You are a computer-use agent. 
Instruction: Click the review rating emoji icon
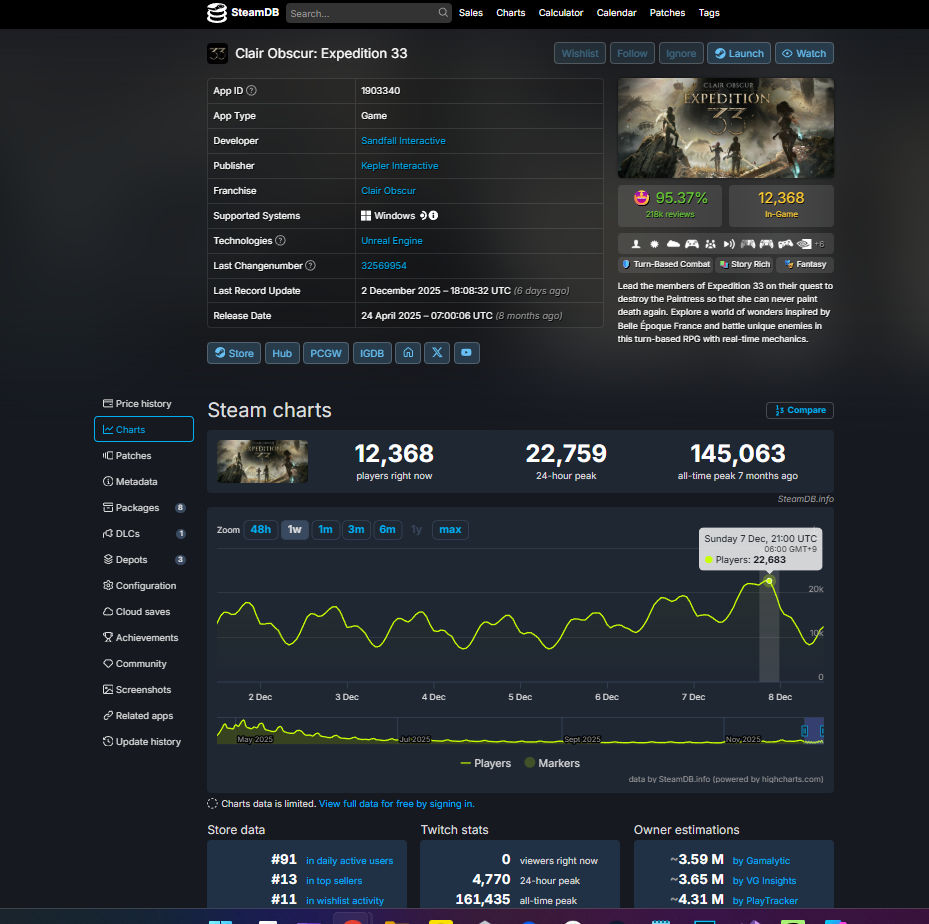pyautogui.click(x=641, y=197)
